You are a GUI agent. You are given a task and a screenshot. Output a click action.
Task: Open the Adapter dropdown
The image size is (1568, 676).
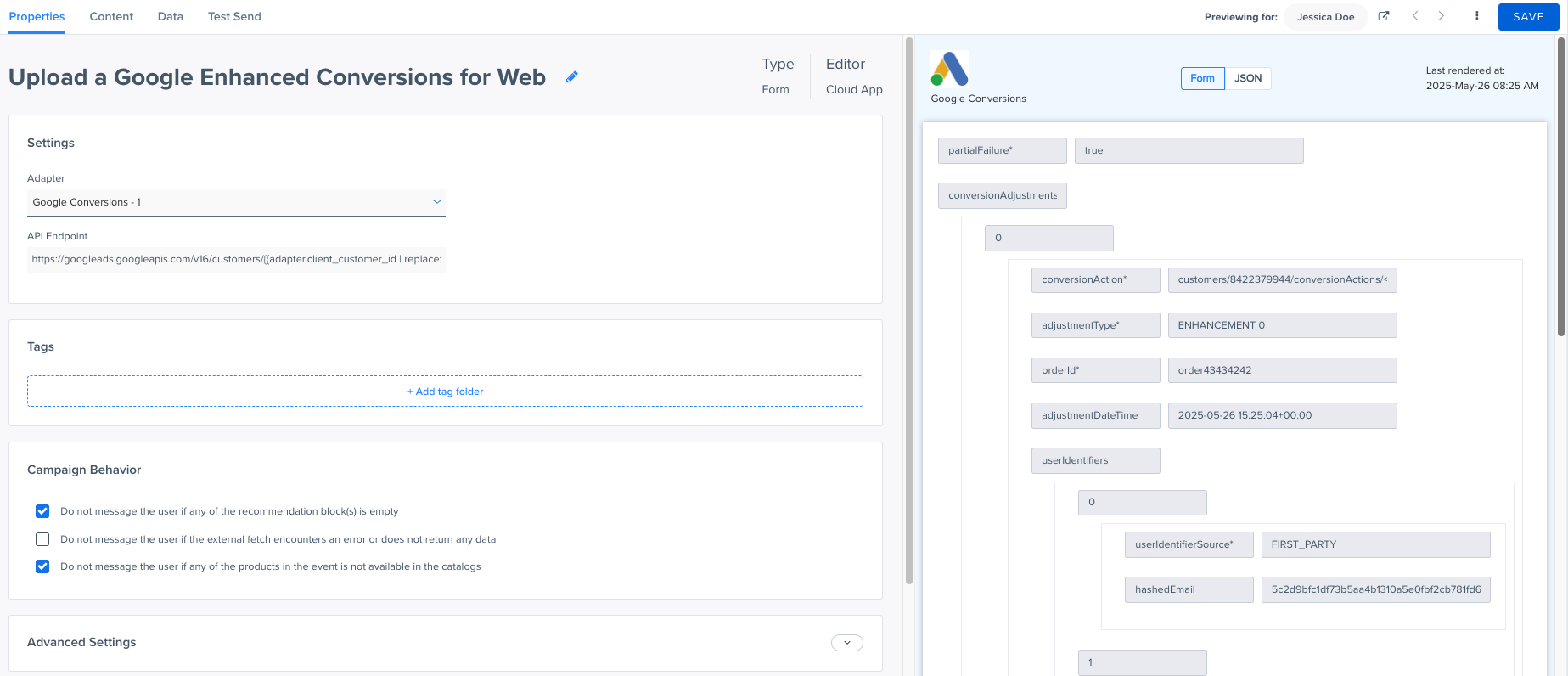pos(236,202)
